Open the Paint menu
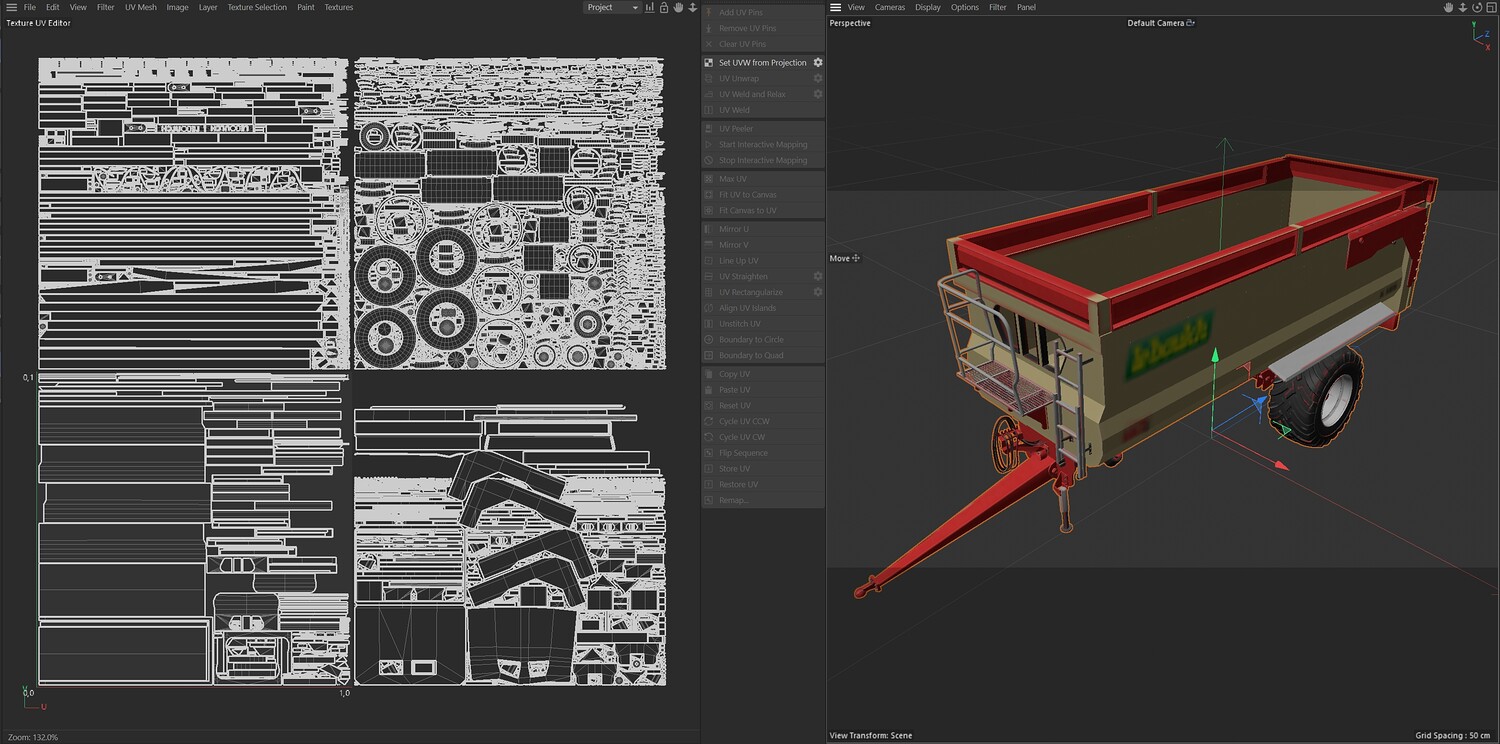This screenshot has height=744, width=1500. click(x=306, y=7)
